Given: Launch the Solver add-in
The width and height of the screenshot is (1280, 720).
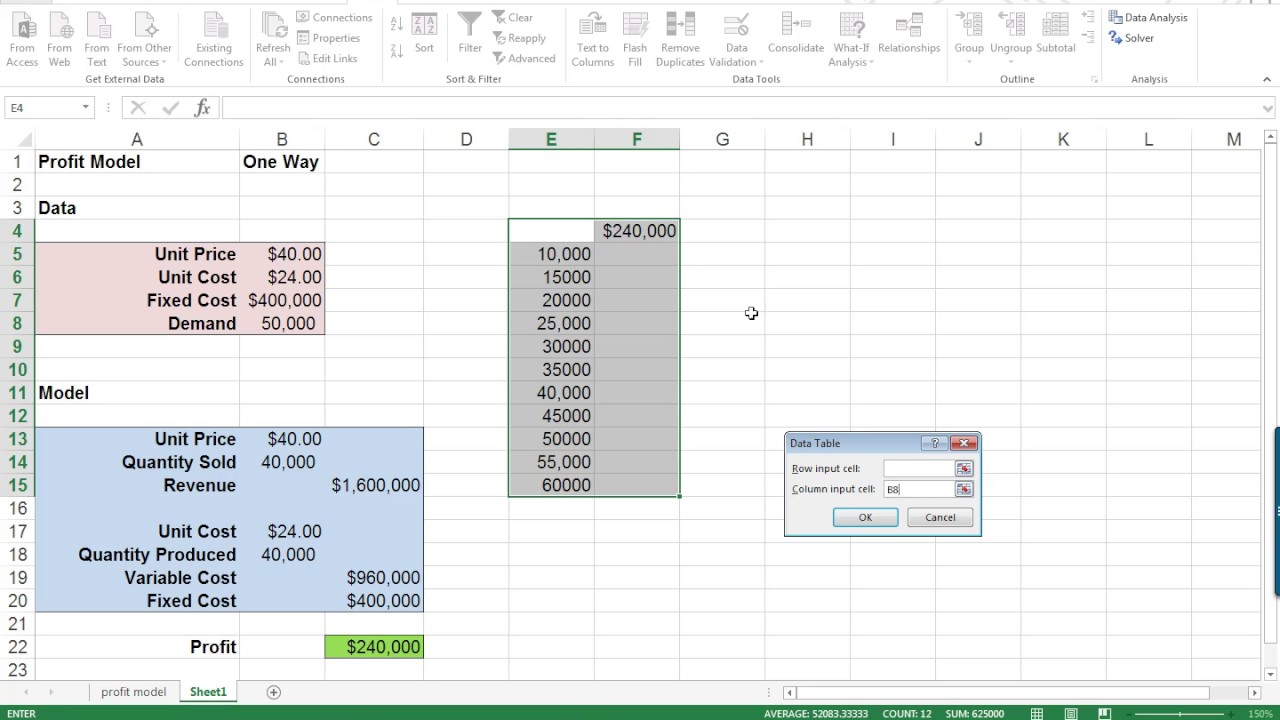Looking at the screenshot, I should [1131, 38].
